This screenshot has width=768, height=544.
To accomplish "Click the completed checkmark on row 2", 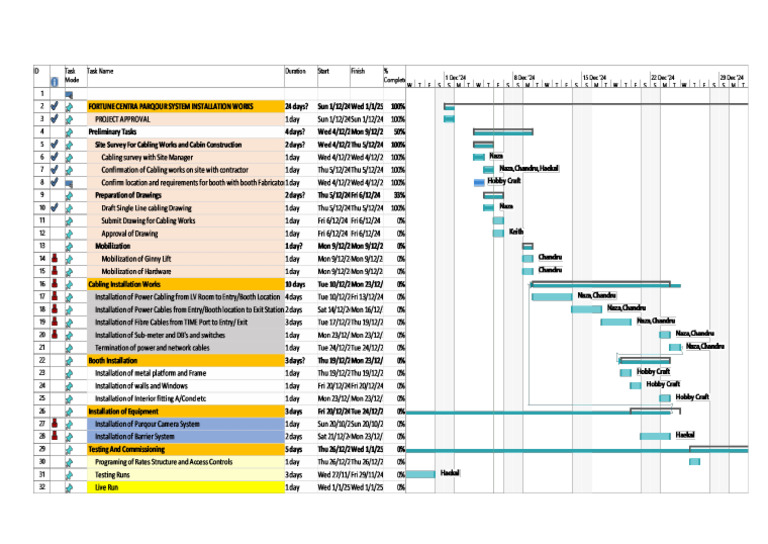I will coord(54,106).
